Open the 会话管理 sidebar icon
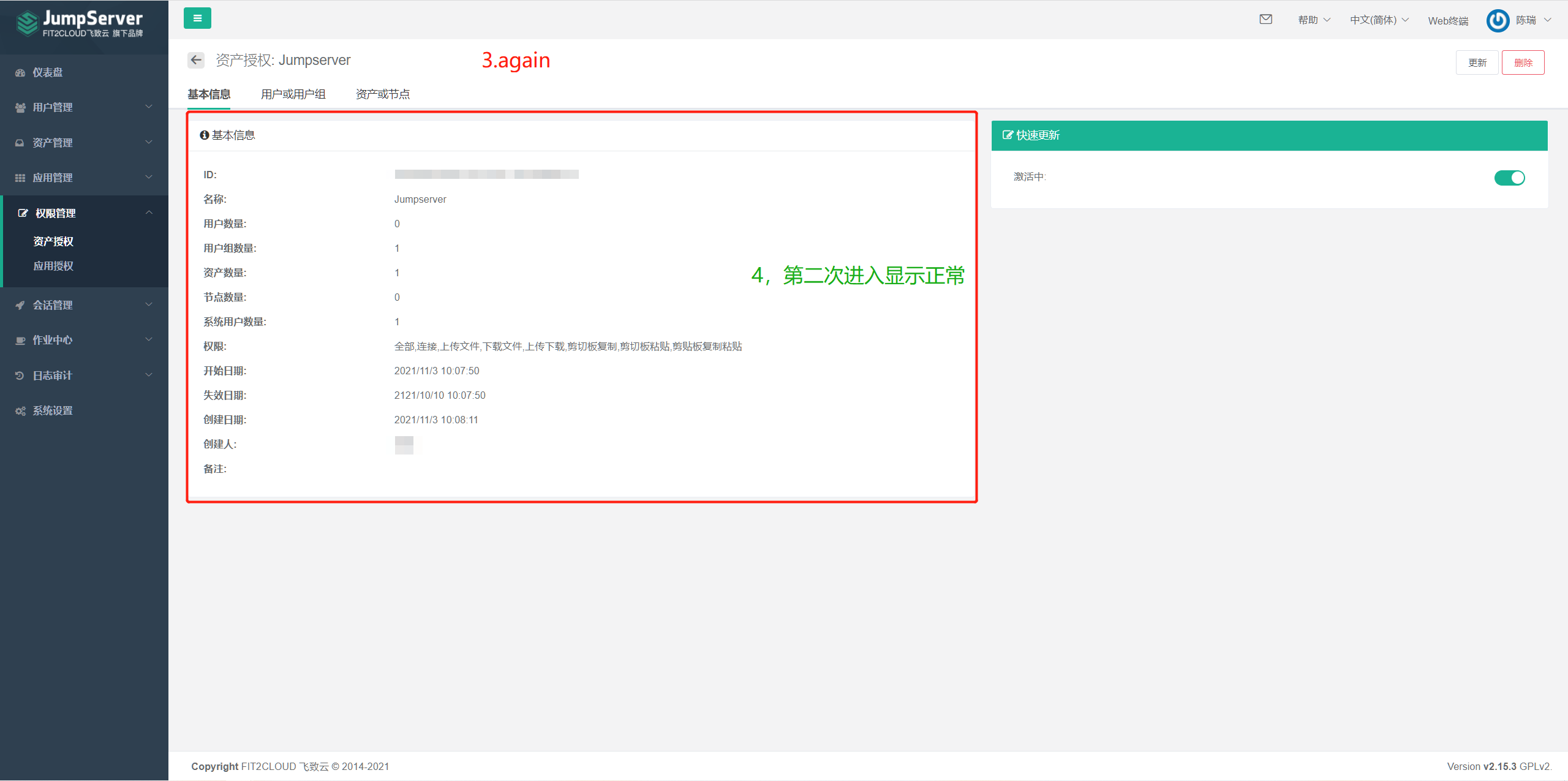The height and width of the screenshot is (781, 1568). click(x=20, y=304)
